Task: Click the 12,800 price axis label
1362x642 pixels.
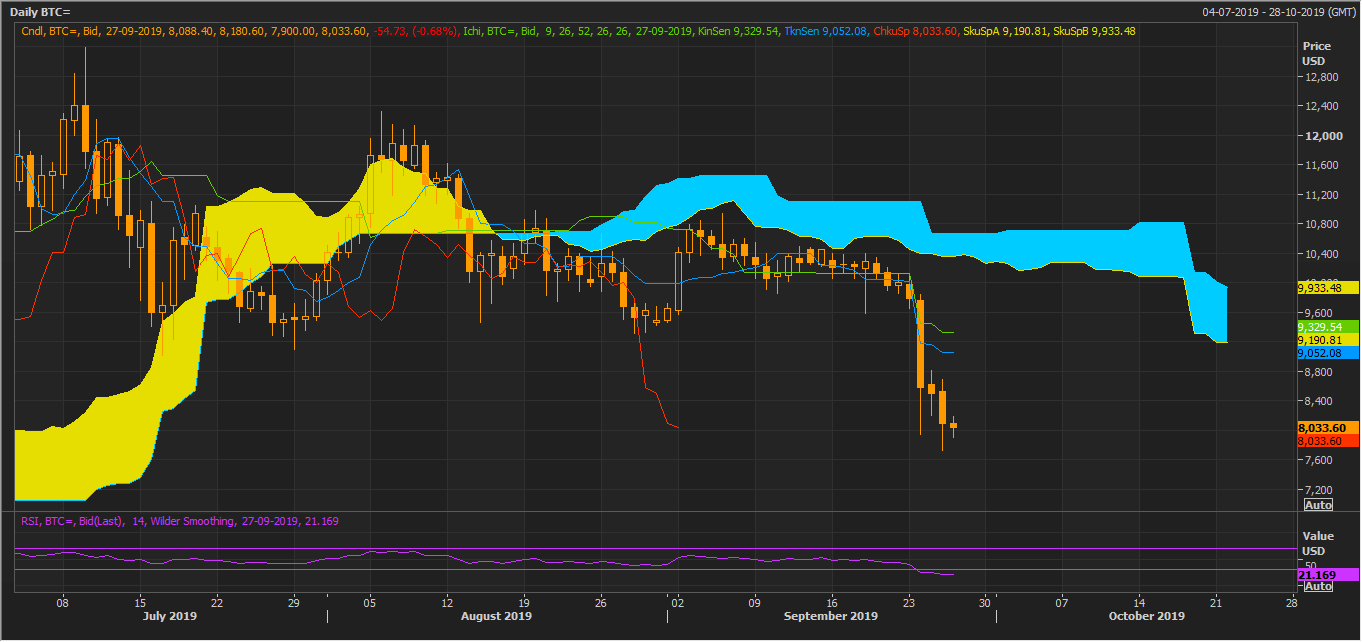Action: 1321,77
